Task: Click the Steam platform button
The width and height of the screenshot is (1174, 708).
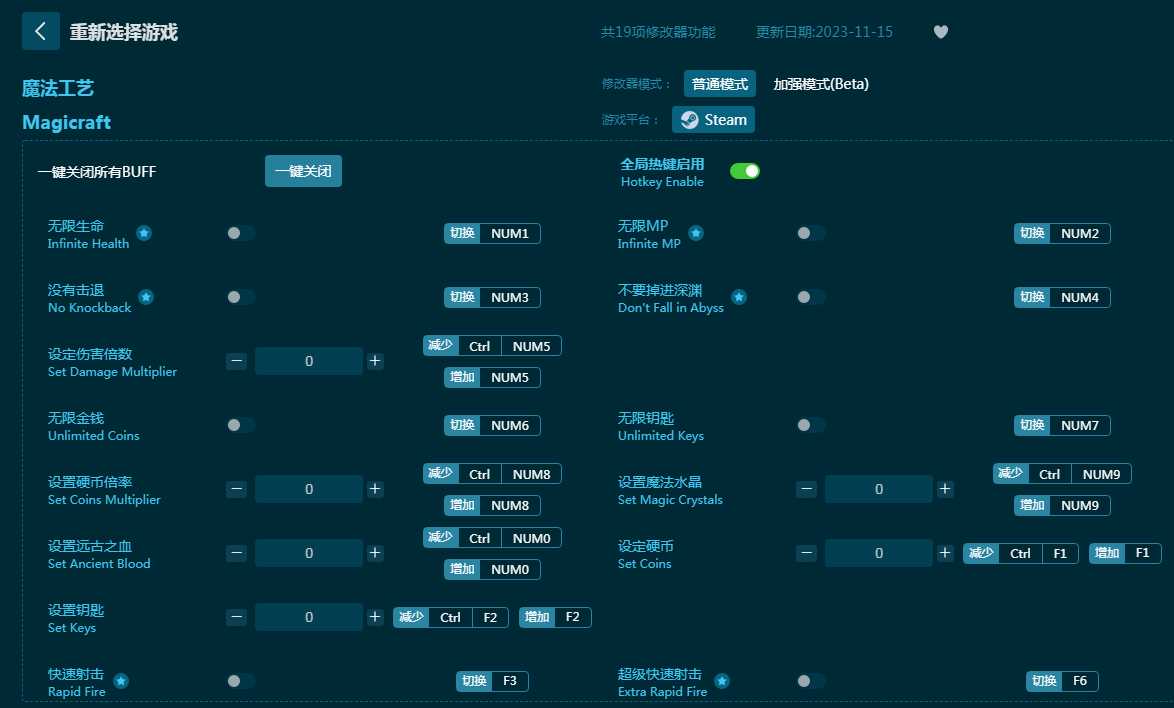Action: [713, 120]
